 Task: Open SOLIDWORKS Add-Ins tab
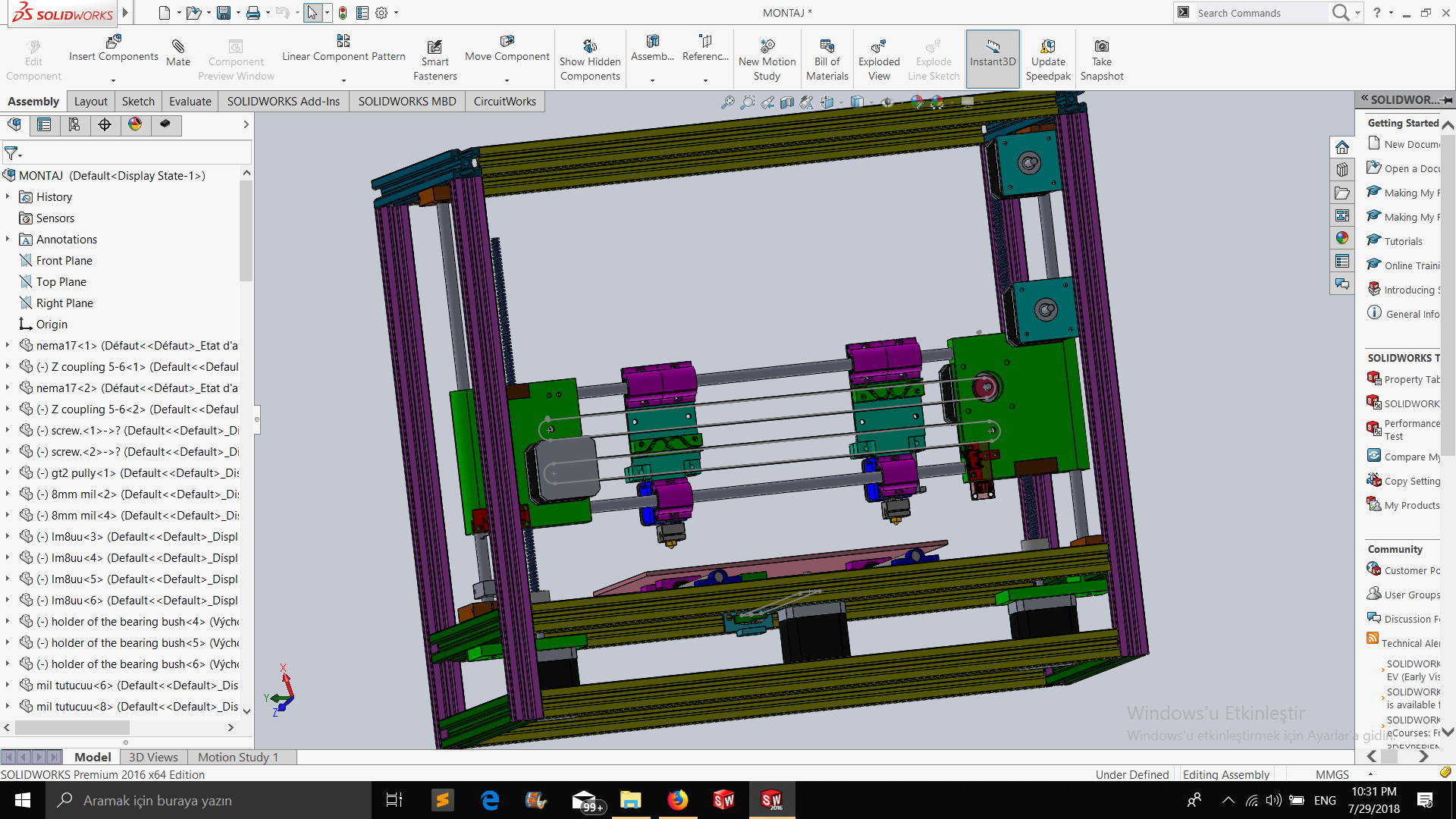point(284,101)
